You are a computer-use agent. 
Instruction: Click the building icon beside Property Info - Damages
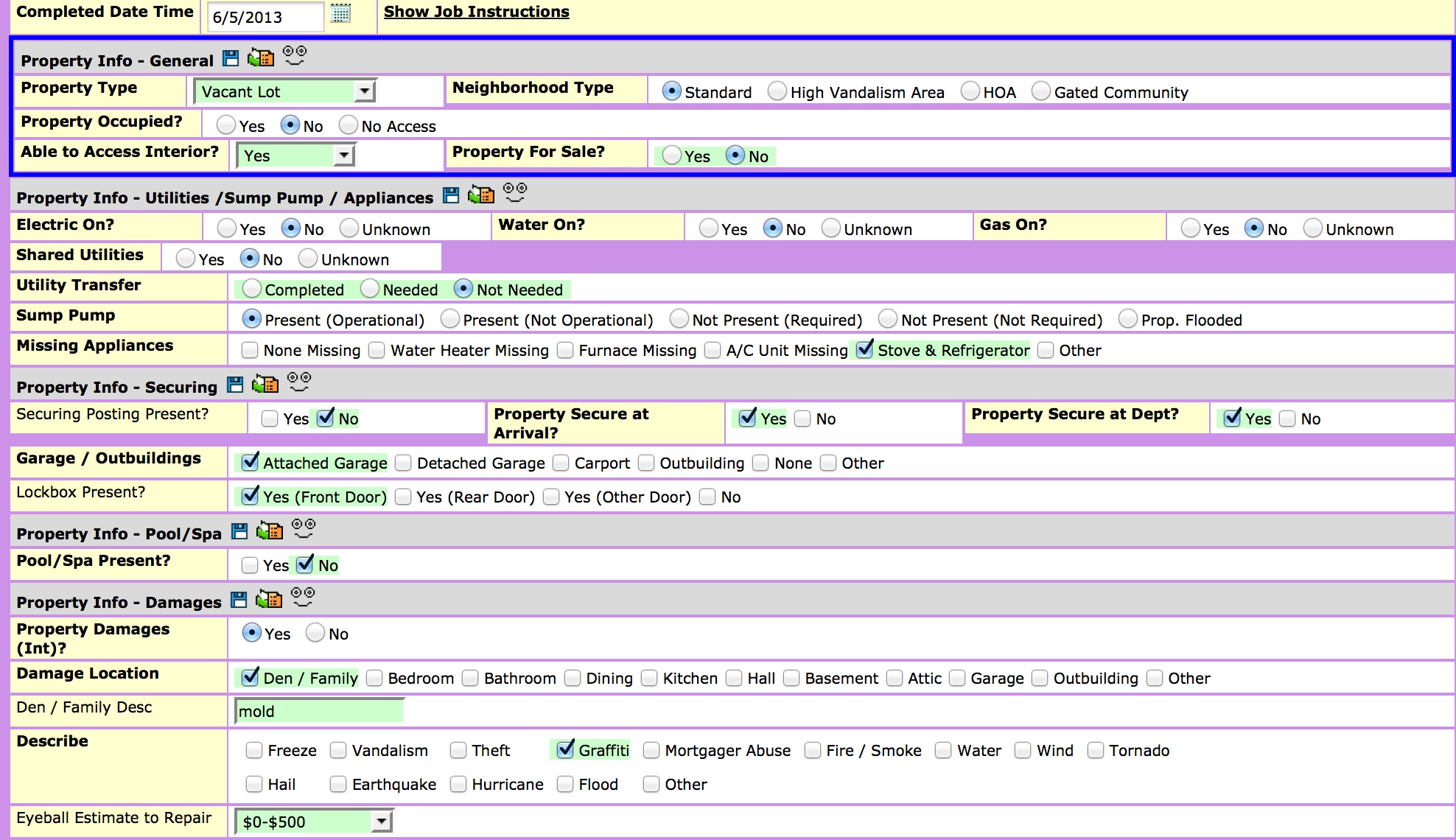(x=269, y=598)
